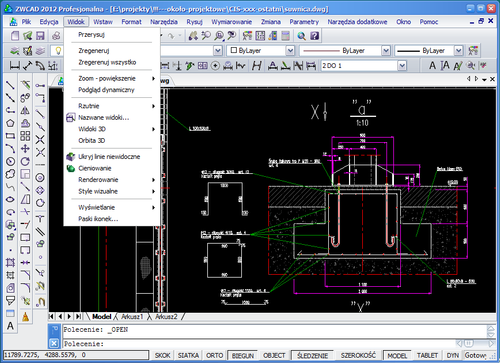The image size is (500, 363).
Task: Select the Polygon draw tool
Action: coord(10,123)
